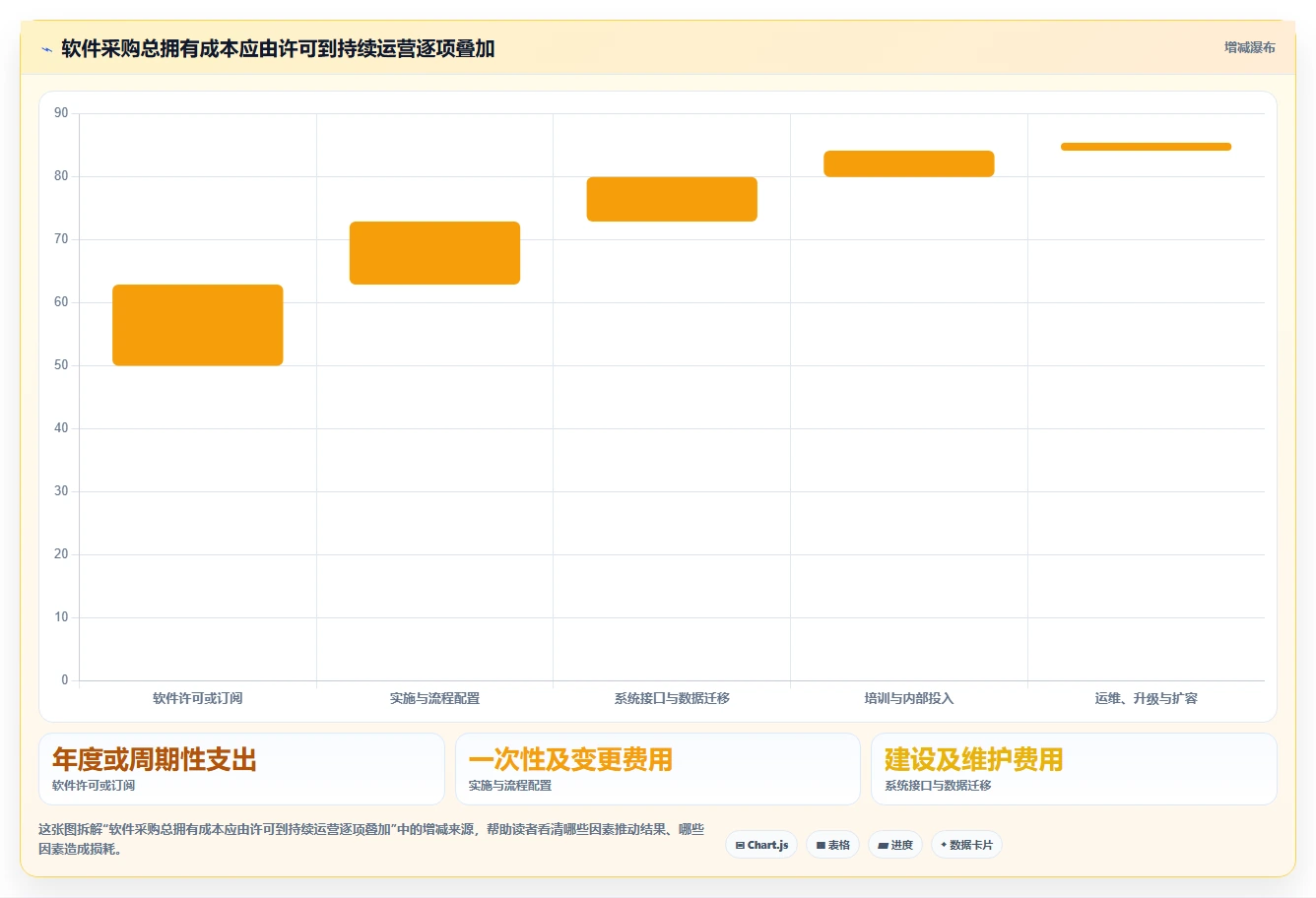Click x-axis label 实施与流程配置

tap(434, 698)
